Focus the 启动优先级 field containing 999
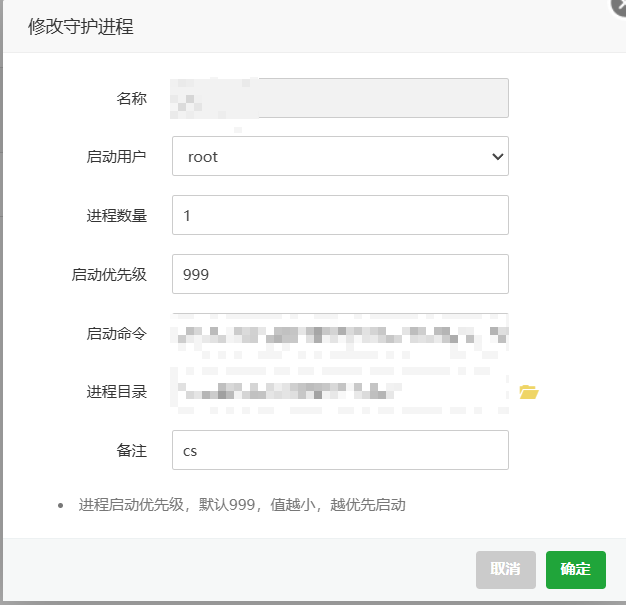The image size is (626, 605). pyautogui.click(x=340, y=274)
